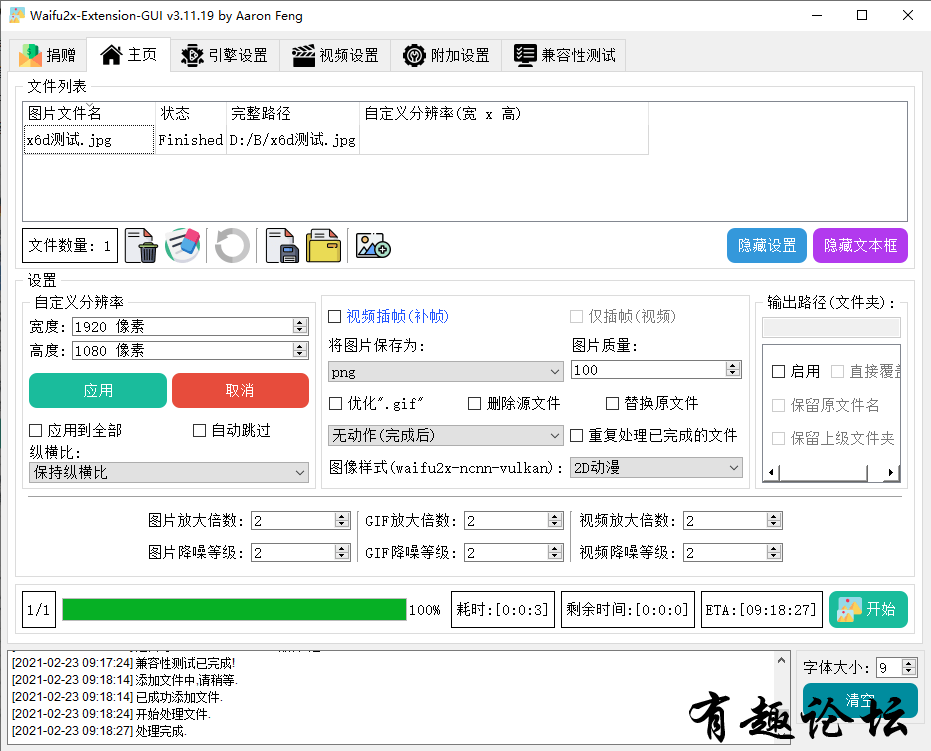
Task: Click the 完整路径 column header
Action: pos(293,113)
